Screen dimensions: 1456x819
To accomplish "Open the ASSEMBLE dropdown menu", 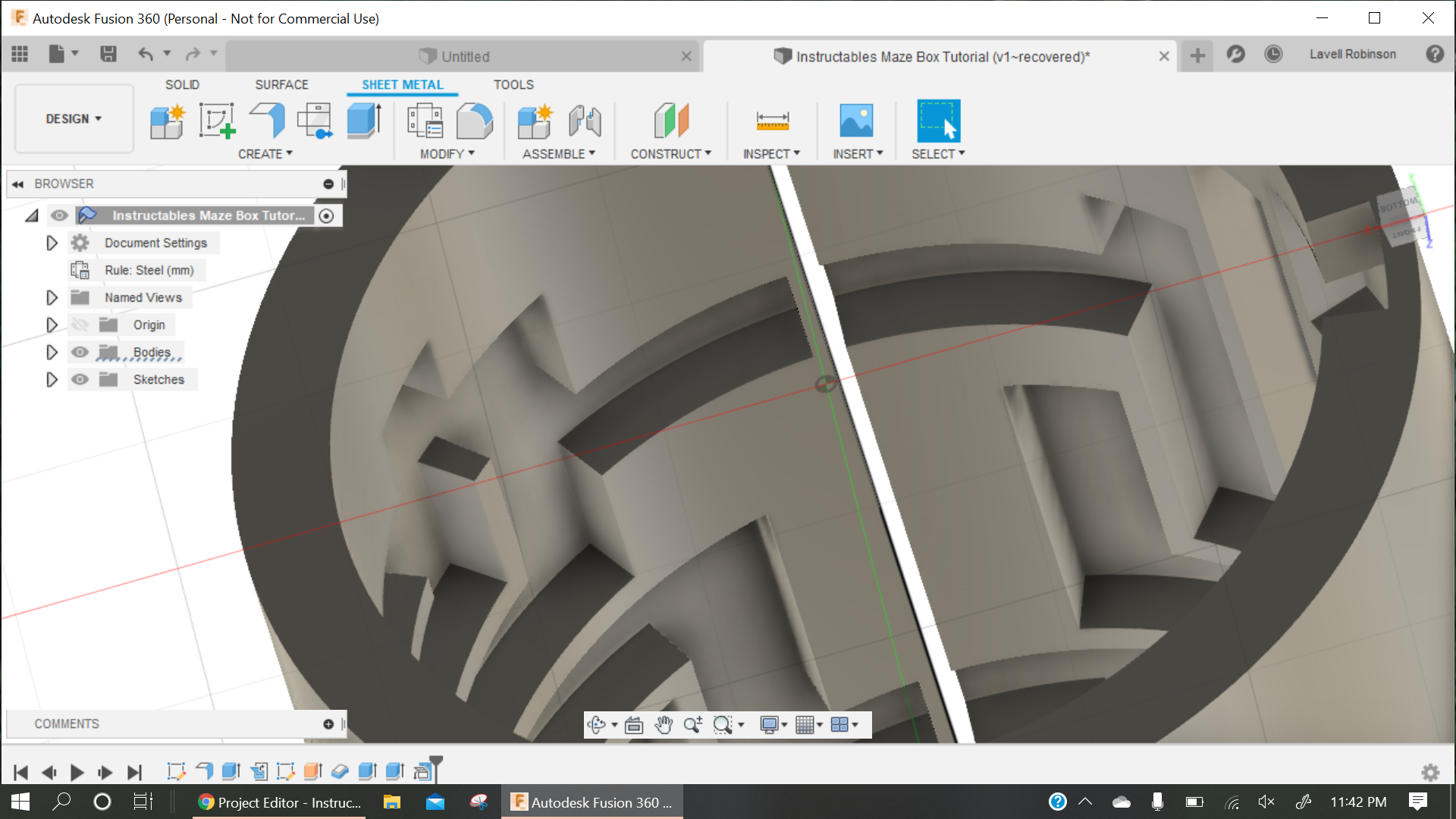I will pyautogui.click(x=559, y=154).
